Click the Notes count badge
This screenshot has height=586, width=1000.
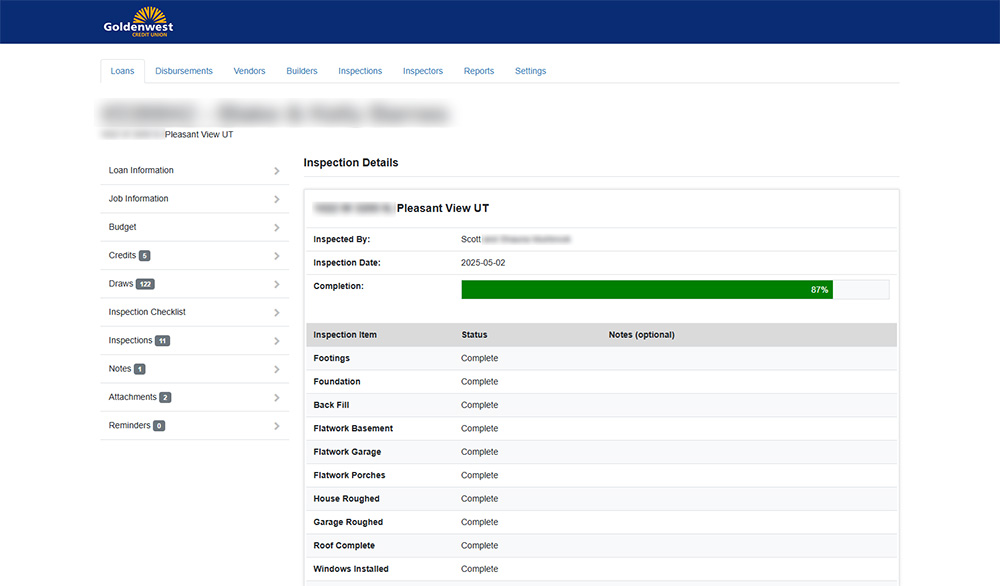(x=140, y=369)
